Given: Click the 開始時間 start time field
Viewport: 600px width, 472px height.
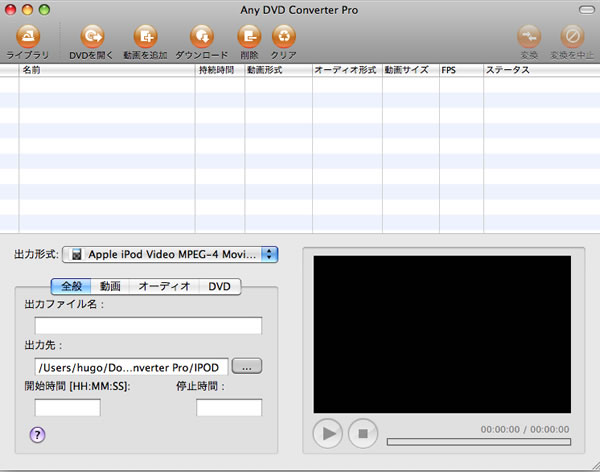Looking at the screenshot, I should [x=68, y=407].
